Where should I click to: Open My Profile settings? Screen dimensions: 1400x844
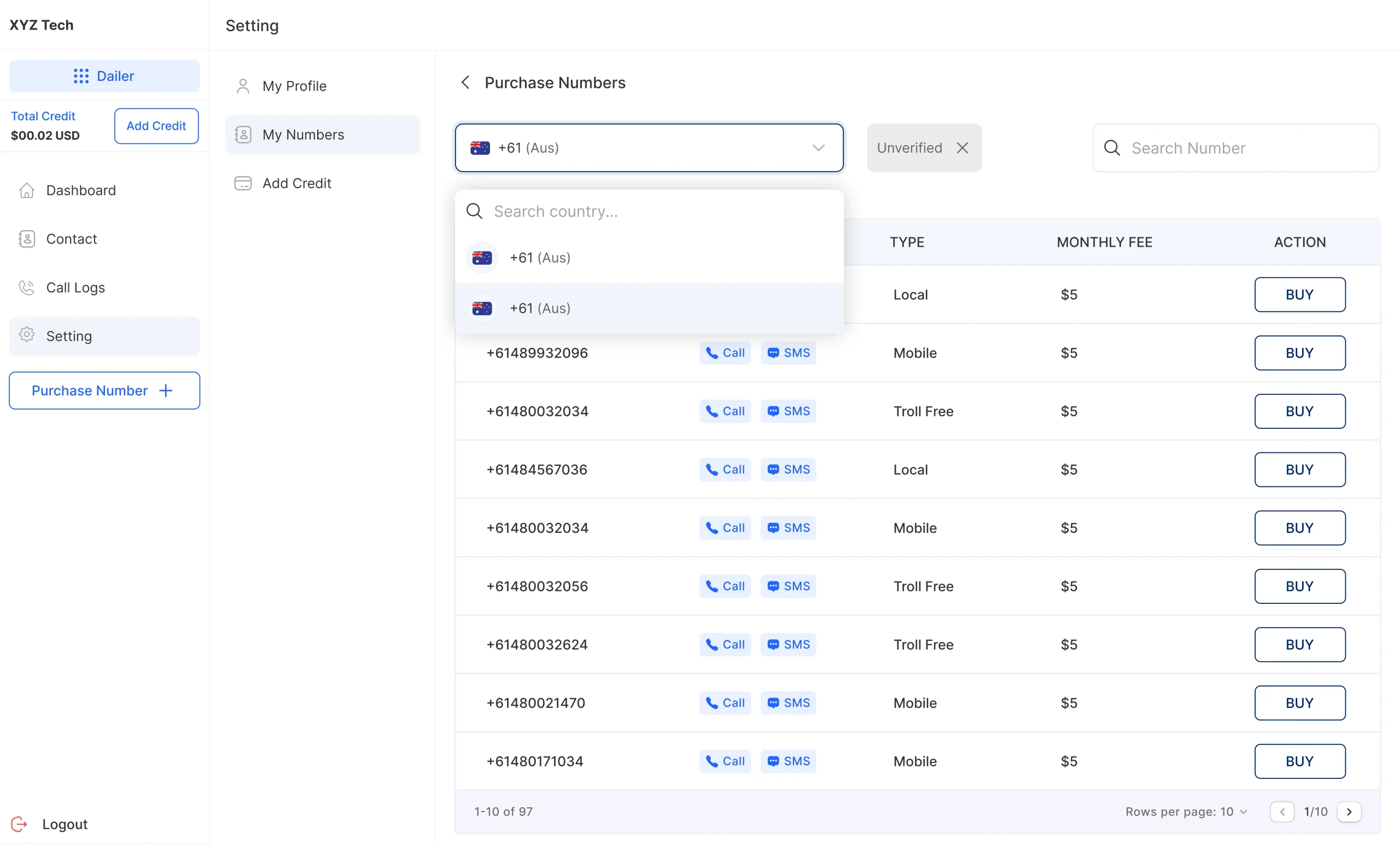click(x=294, y=86)
